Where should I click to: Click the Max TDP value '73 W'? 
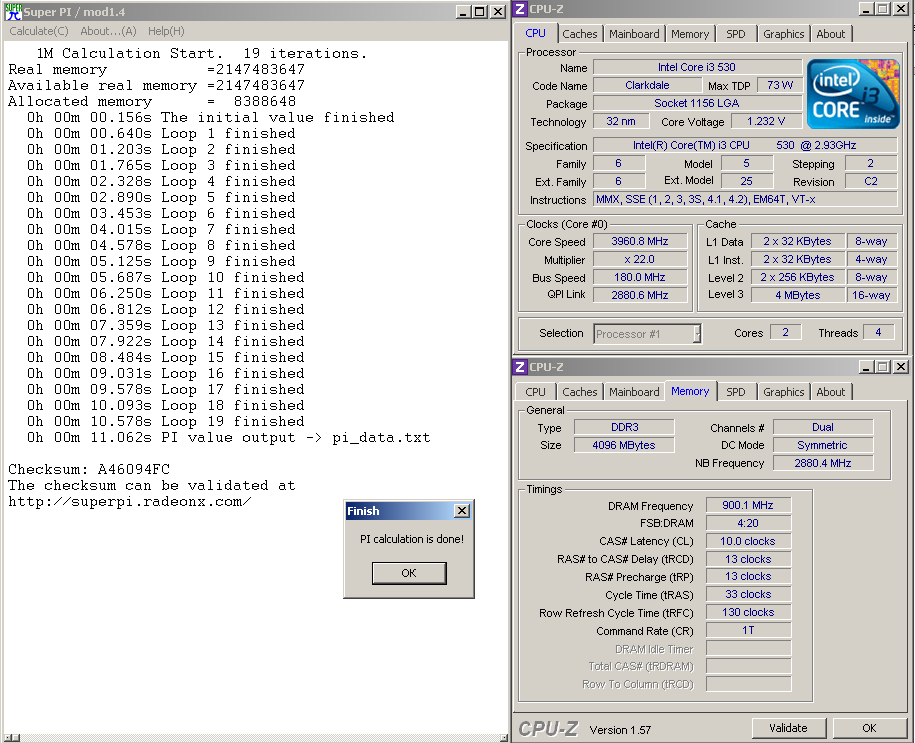click(780, 85)
